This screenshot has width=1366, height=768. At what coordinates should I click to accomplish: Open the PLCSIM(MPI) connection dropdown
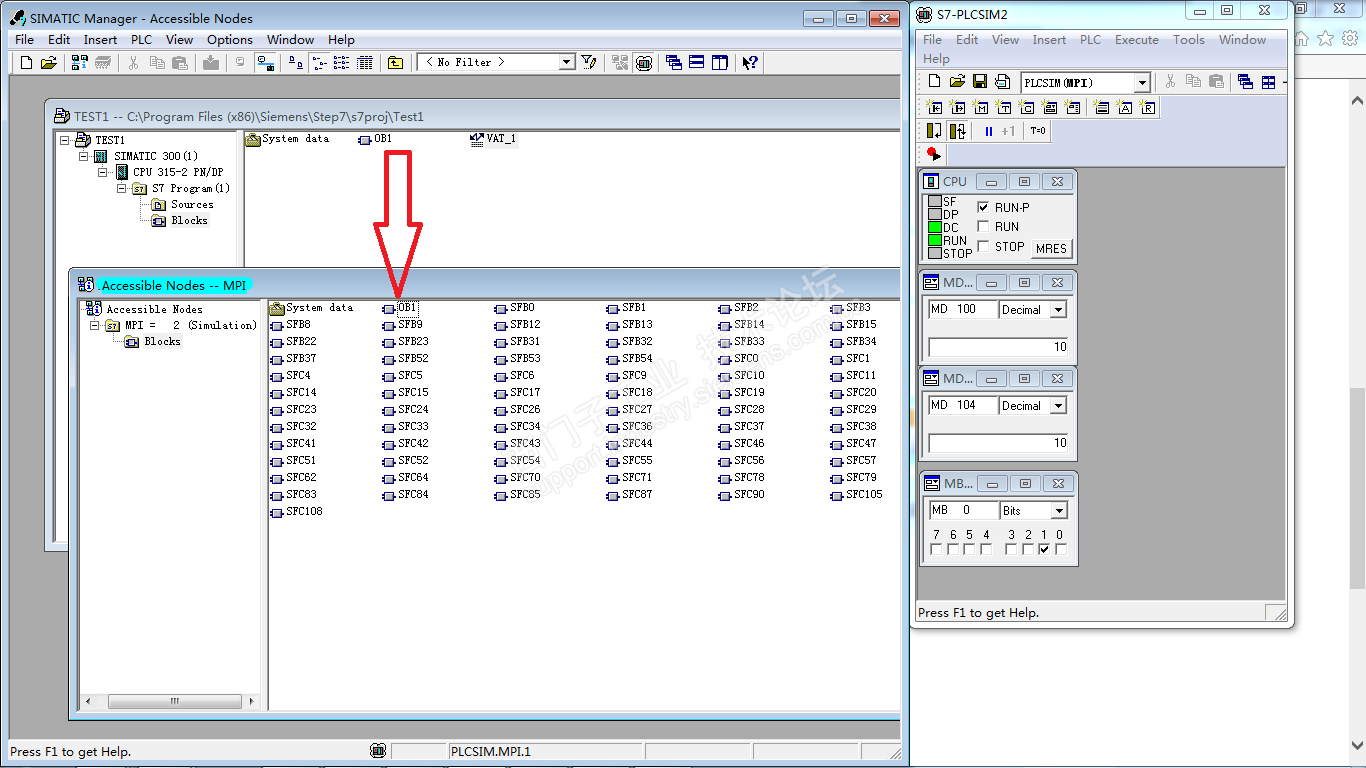(x=1142, y=83)
